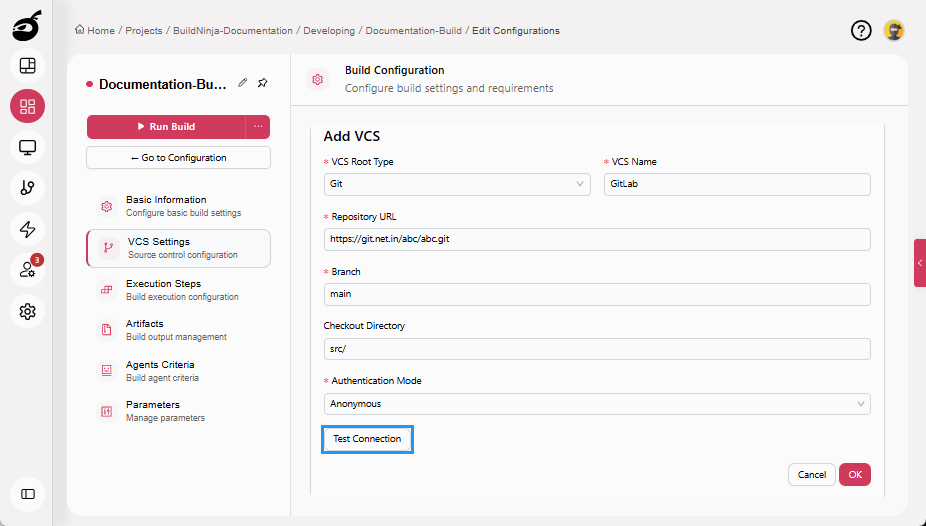
Task: Focus the Checkout Directory field
Action: click(x=597, y=349)
